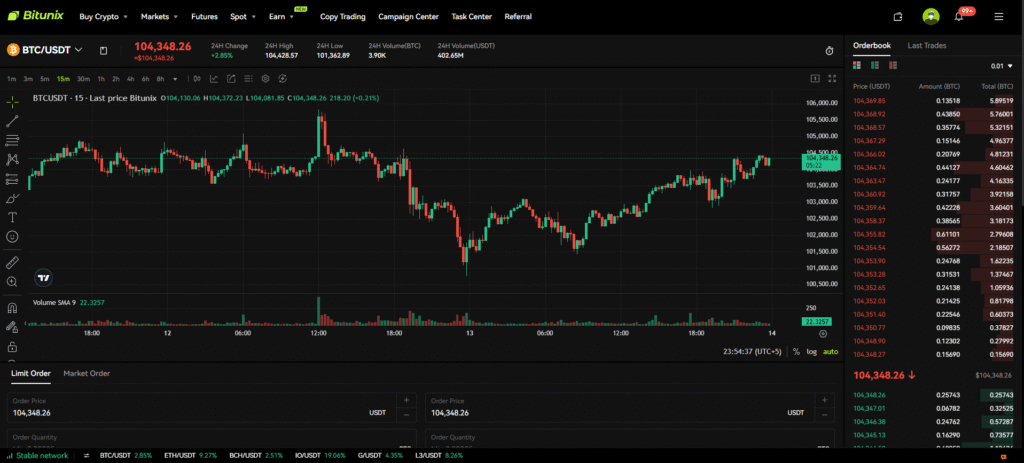Screen dimensions: 1024x463
Task: Switch to Market Order tab
Action: tap(87, 374)
